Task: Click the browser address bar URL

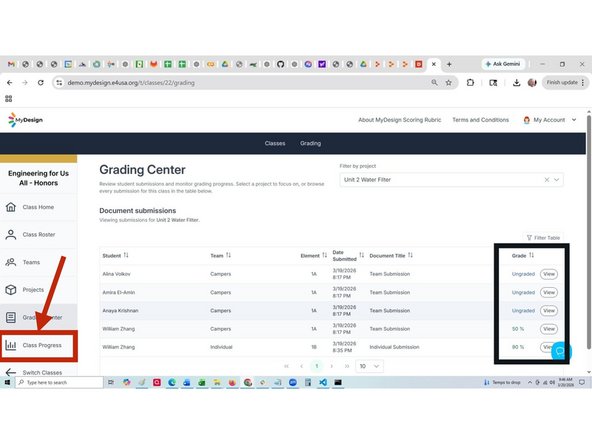Action: (x=131, y=83)
